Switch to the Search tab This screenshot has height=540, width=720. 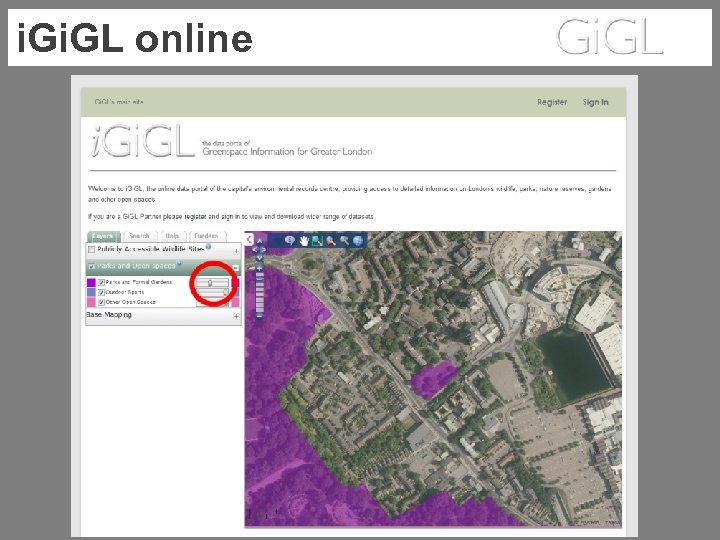(140, 236)
